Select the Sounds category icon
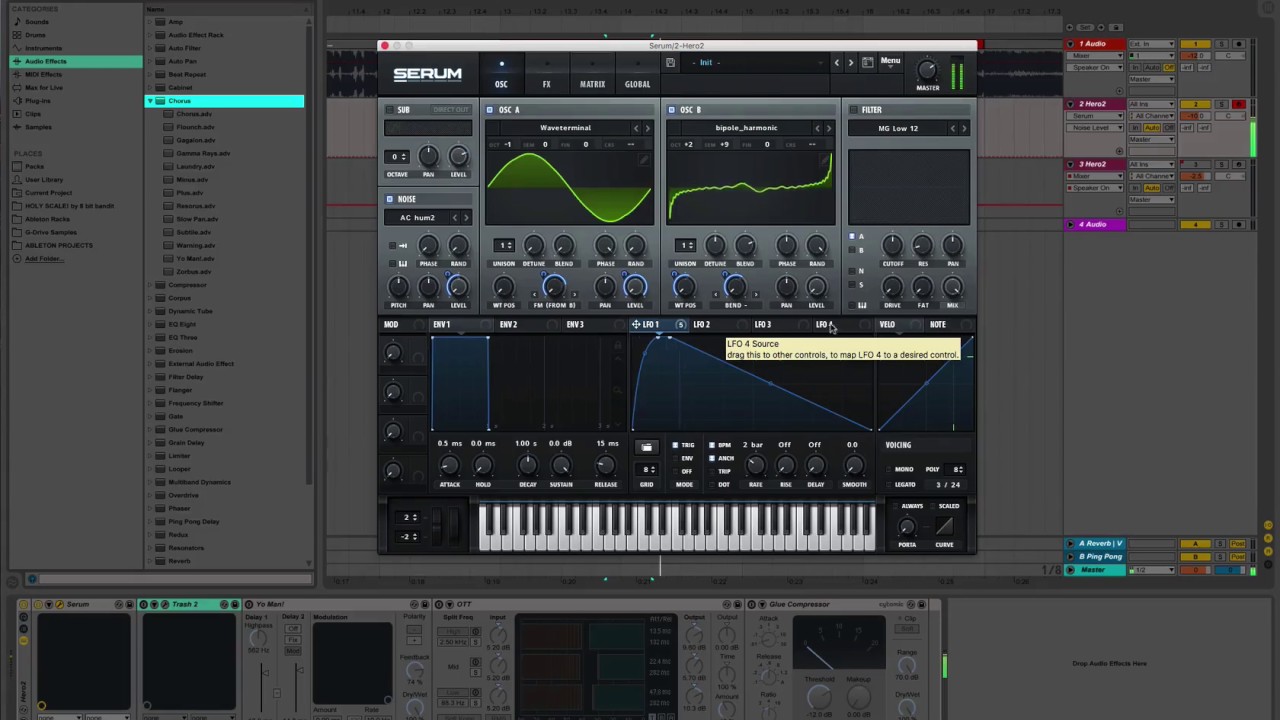The width and height of the screenshot is (1280, 720). tap(17, 22)
